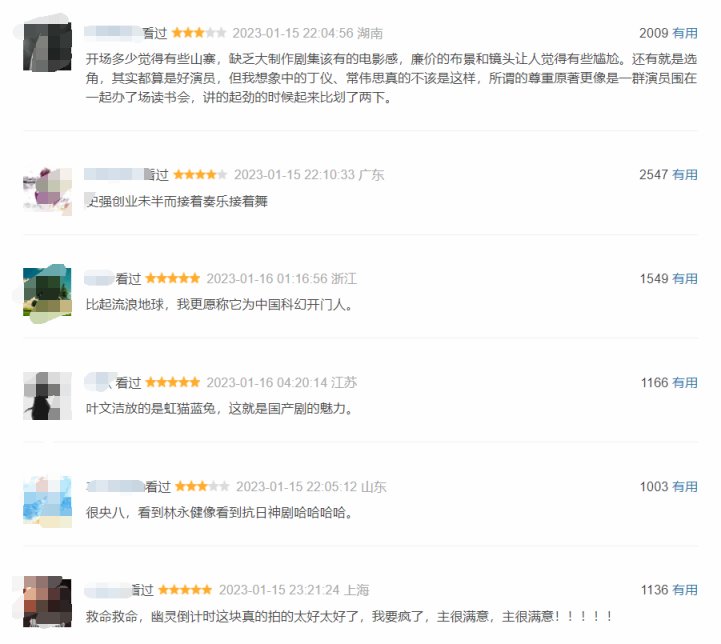Open the avatar of the Guangdong reviewer
Screen dimensions: 721x644
coord(46,189)
